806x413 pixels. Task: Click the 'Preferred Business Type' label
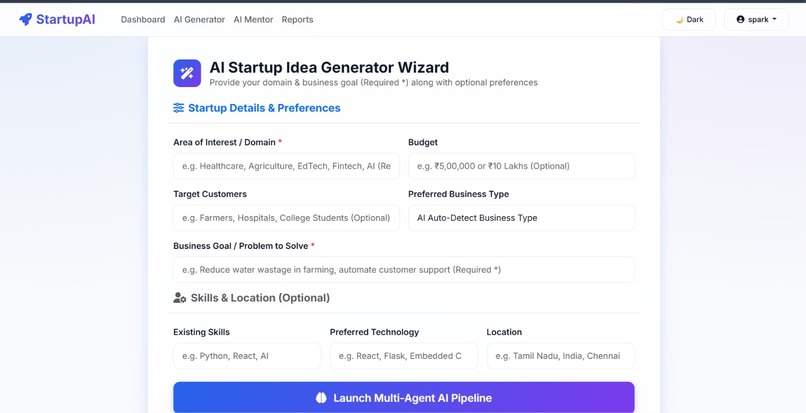(459, 194)
